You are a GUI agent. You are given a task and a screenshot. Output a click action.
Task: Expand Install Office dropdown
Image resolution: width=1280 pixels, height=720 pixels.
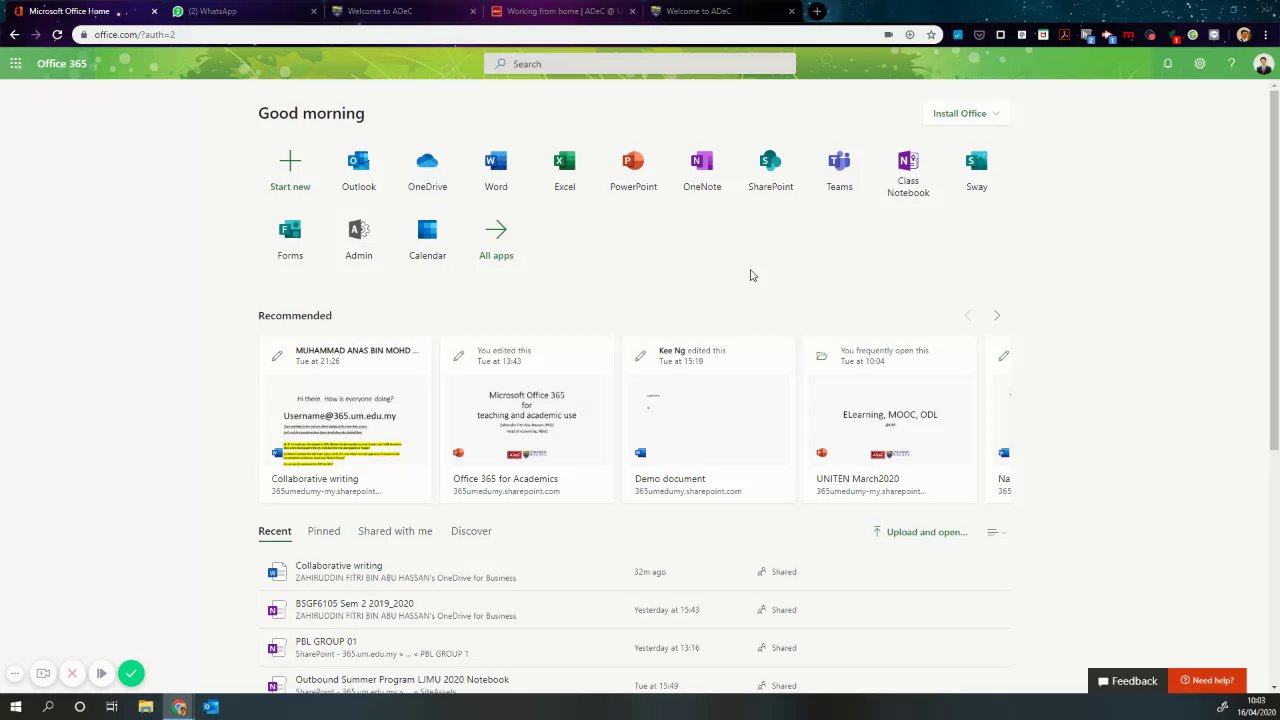point(965,113)
